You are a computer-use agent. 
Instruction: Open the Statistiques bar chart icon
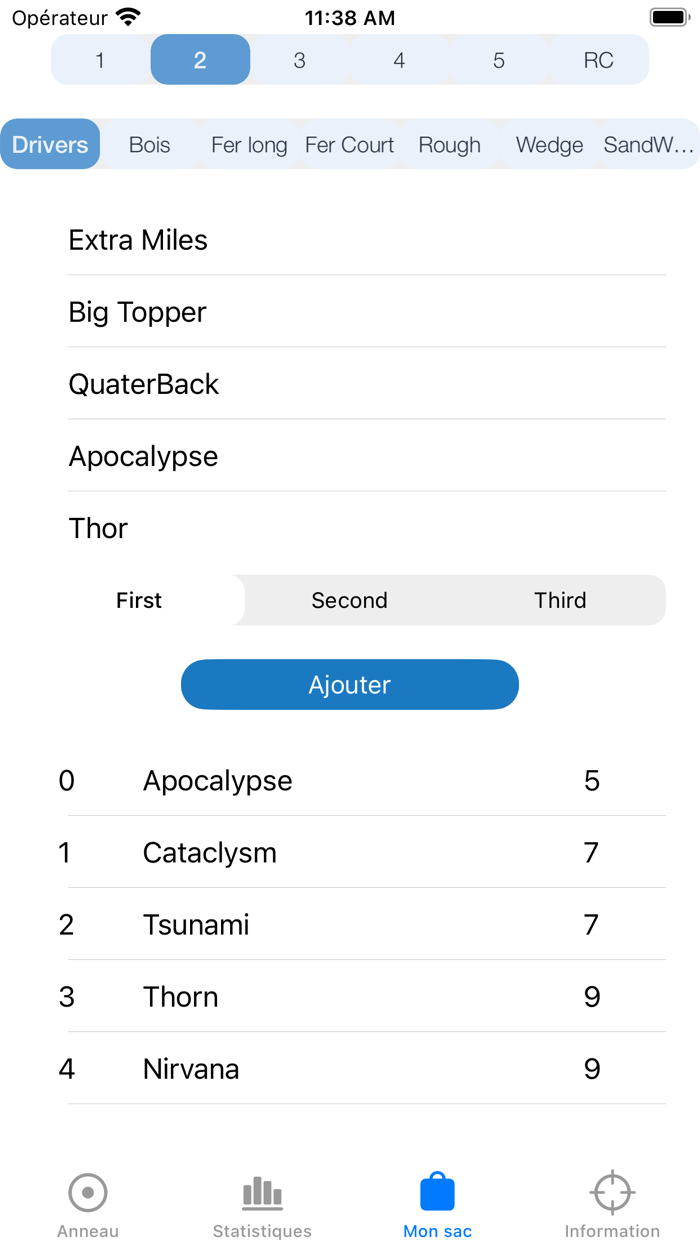262,1193
